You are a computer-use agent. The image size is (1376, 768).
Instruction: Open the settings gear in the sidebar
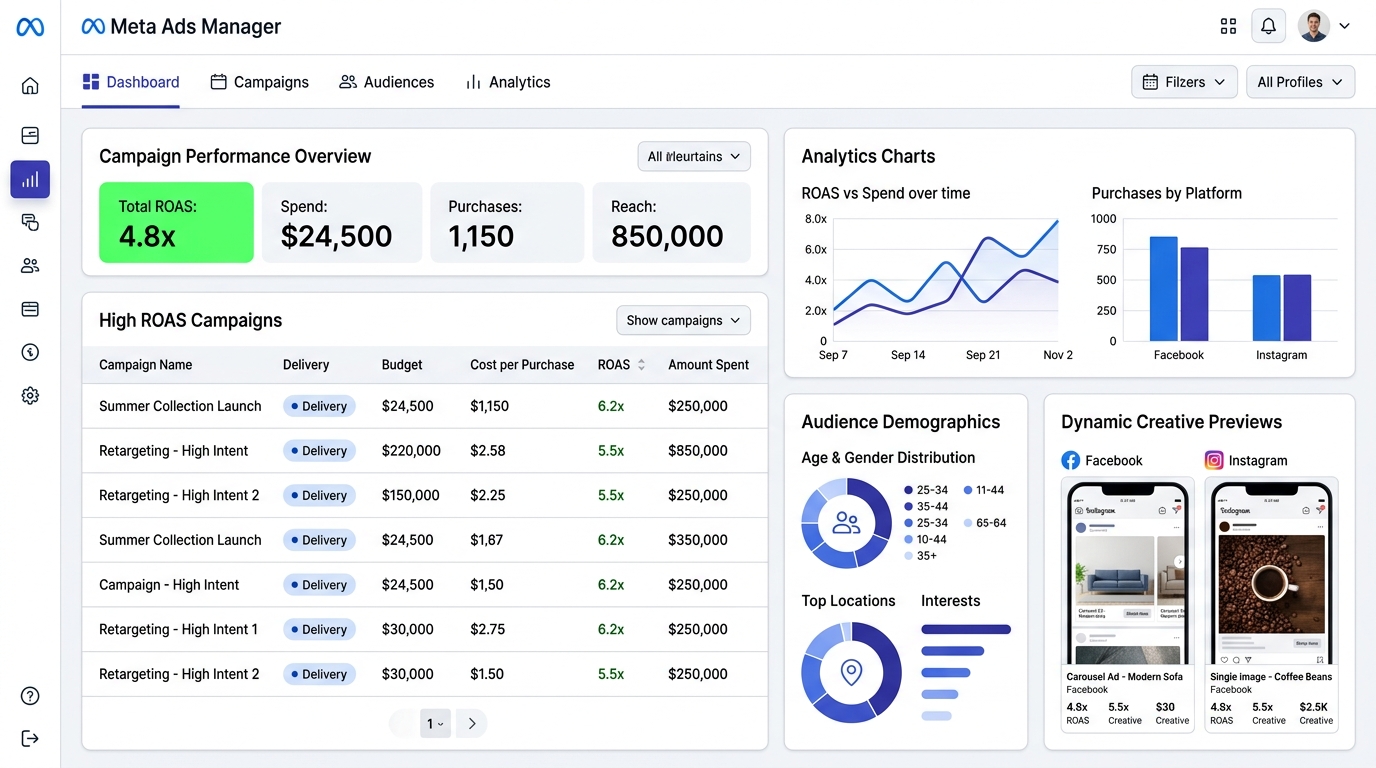(x=30, y=396)
